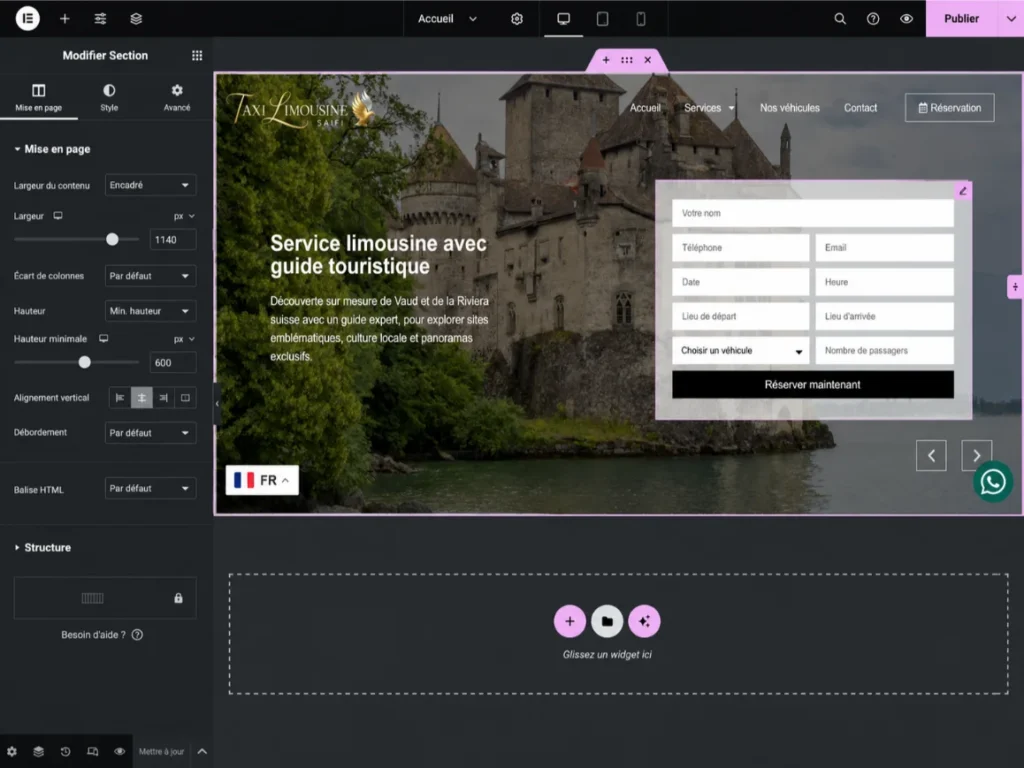Viewport: 1024px width, 768px height.
Task: Open the Structure layers icon in top bar
Action: tap(136, 18)
